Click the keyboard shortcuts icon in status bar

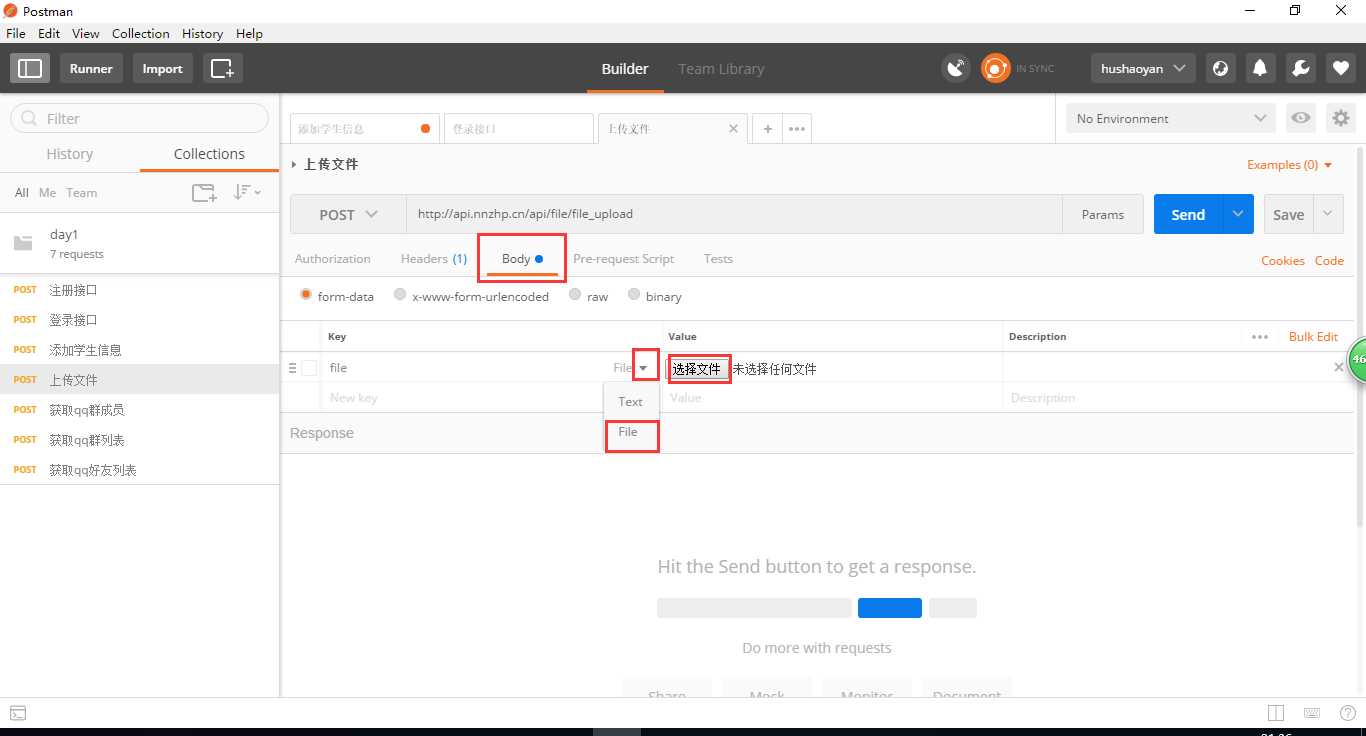[1311, 713]
